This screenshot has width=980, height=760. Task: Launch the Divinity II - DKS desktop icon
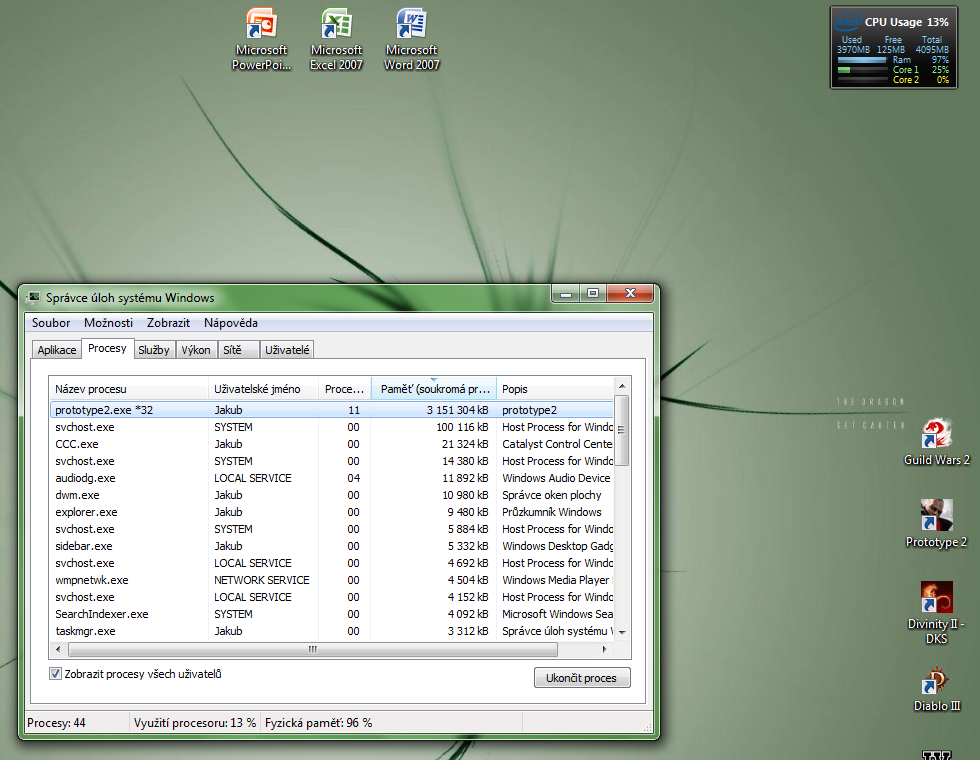click(936, 612)
